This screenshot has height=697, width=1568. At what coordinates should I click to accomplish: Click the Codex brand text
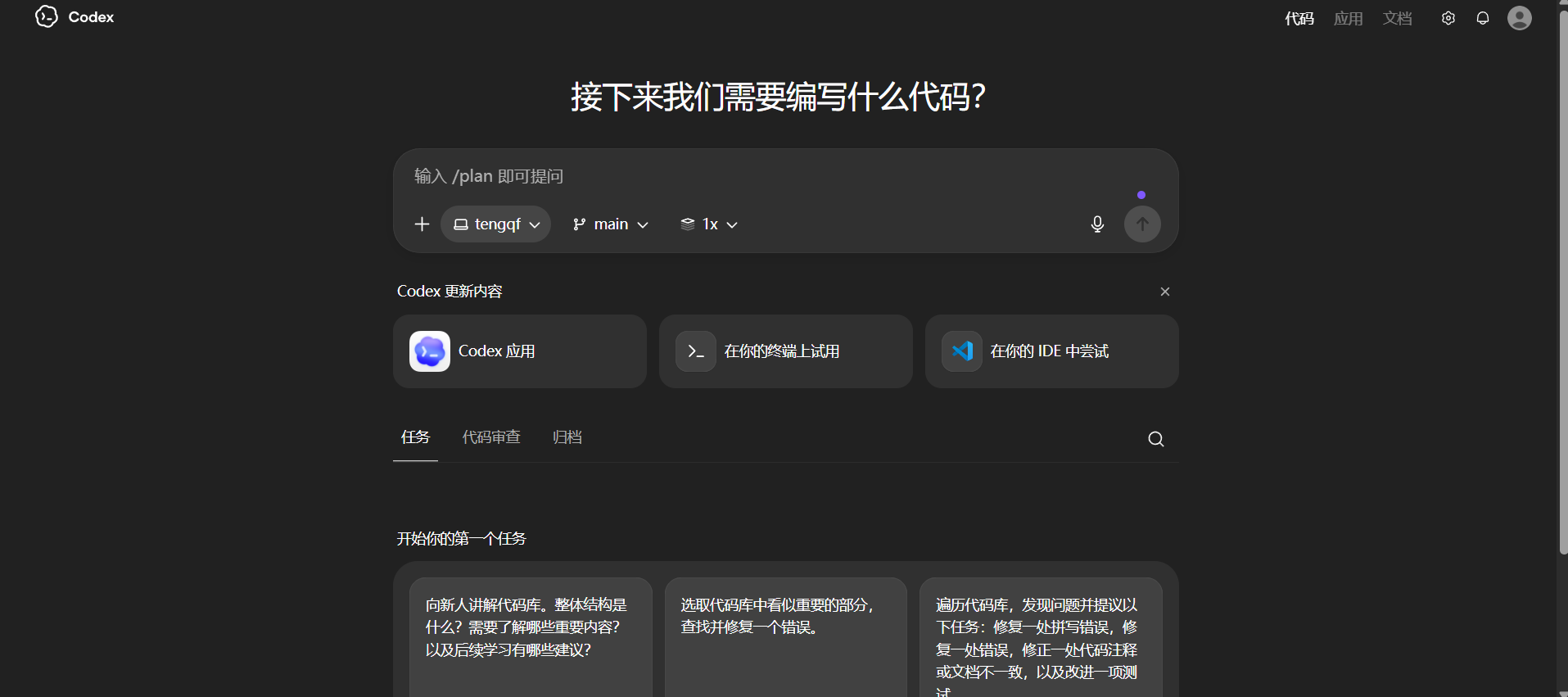91,17
